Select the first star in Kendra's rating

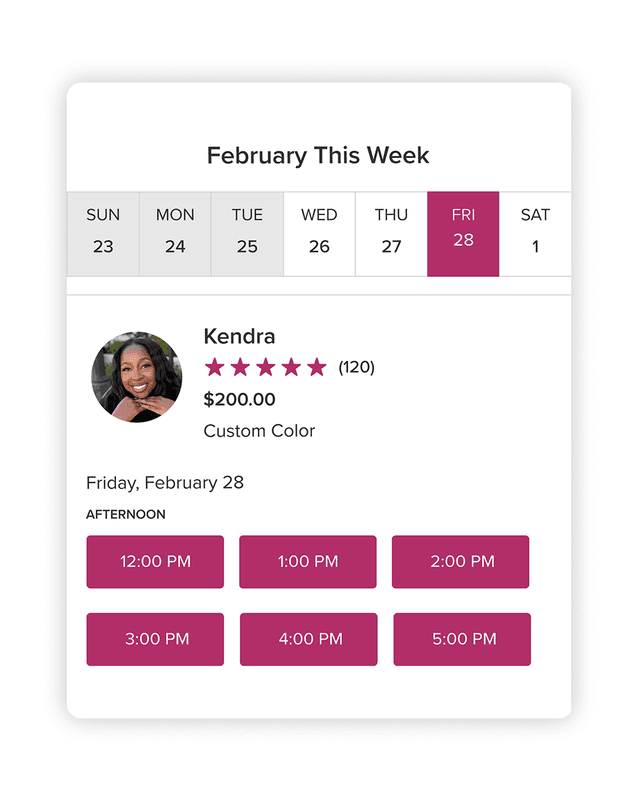pyautogui.click(x=215, y=367)
